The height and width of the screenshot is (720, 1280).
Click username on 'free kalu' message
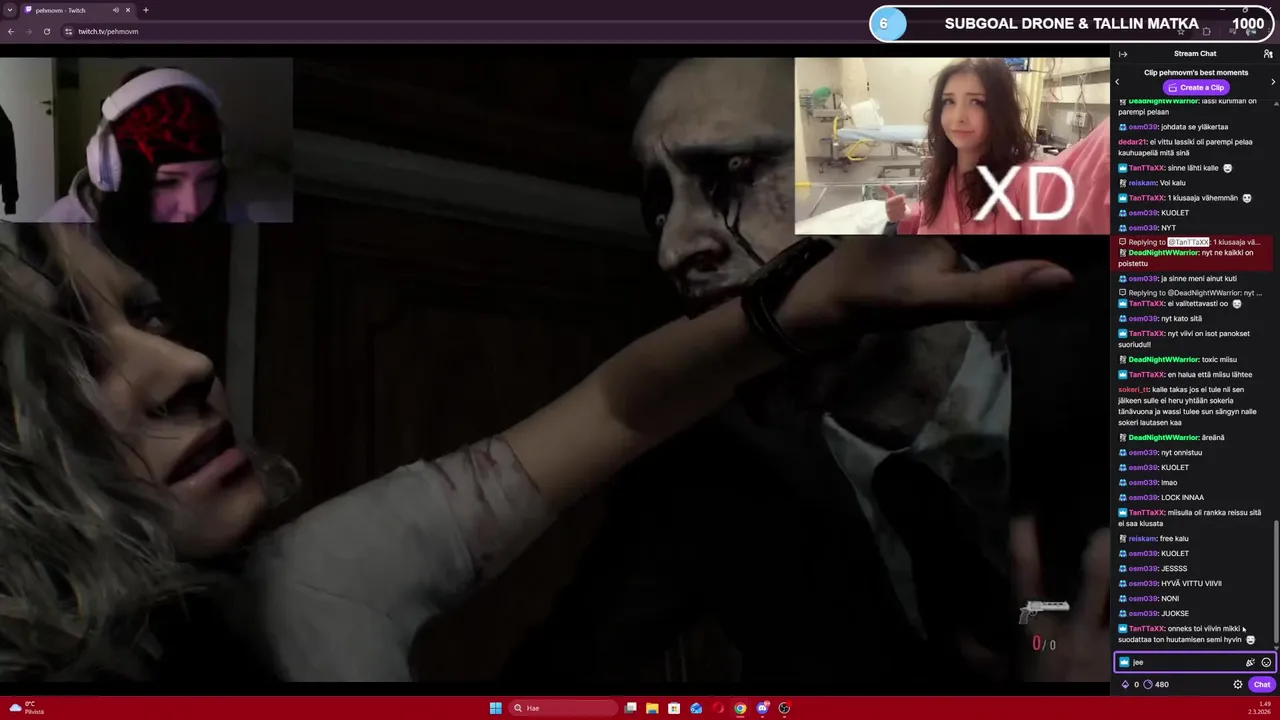pyautogui.click(x=1142, y=538)
